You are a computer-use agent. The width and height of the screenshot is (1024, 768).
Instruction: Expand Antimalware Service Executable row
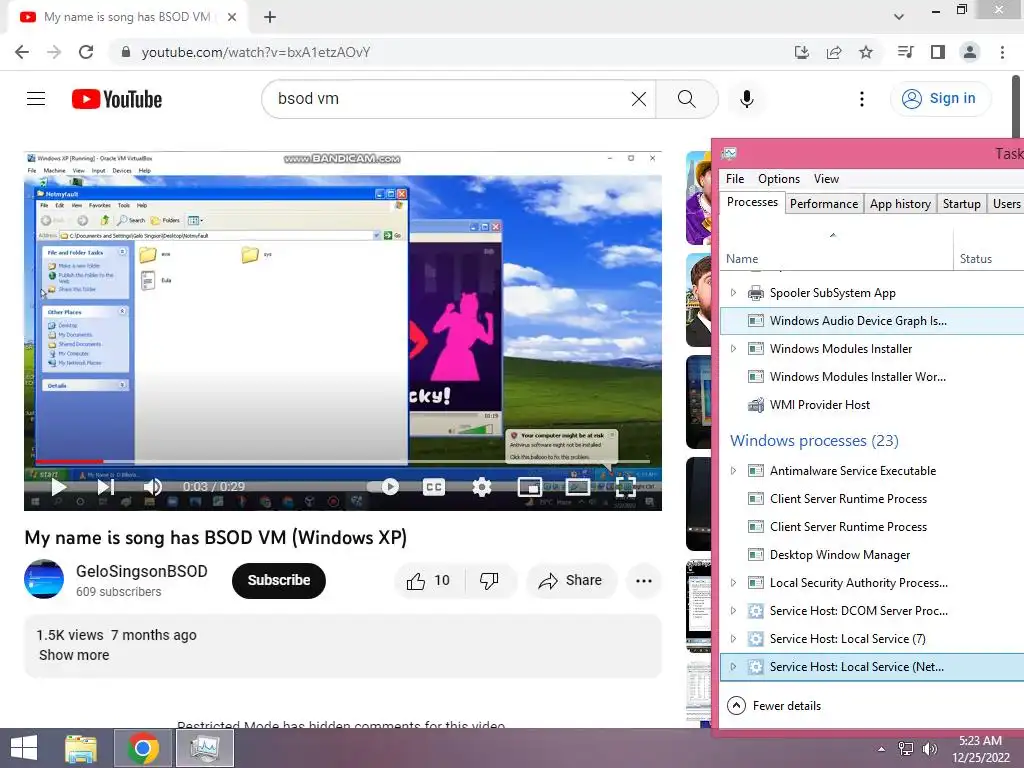[x=733, y=471]
